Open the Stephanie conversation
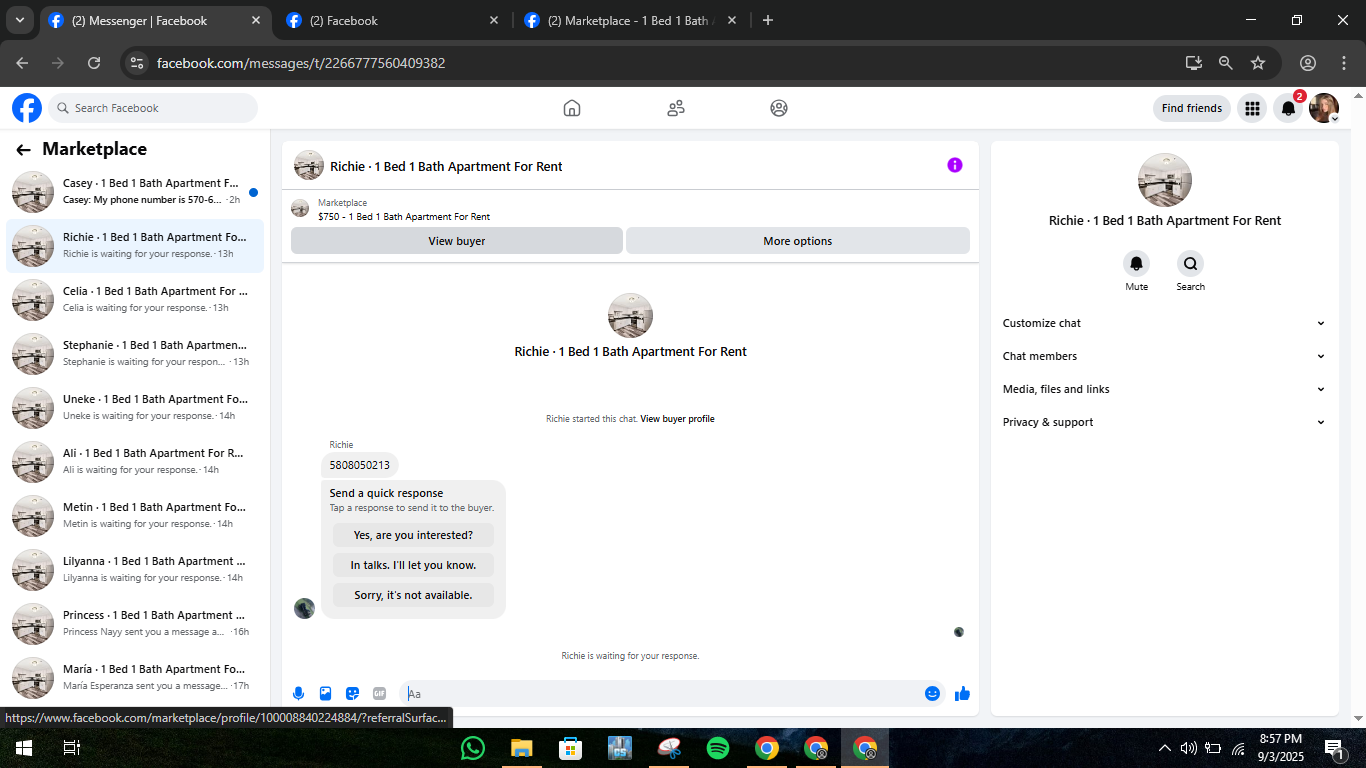This screenshot has height=768, width=1366. [135, 354]
